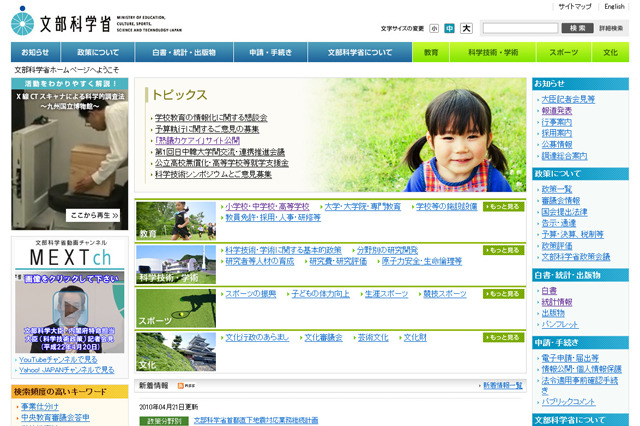Open the 申請・手続き navigation tab

coord(271,52)
